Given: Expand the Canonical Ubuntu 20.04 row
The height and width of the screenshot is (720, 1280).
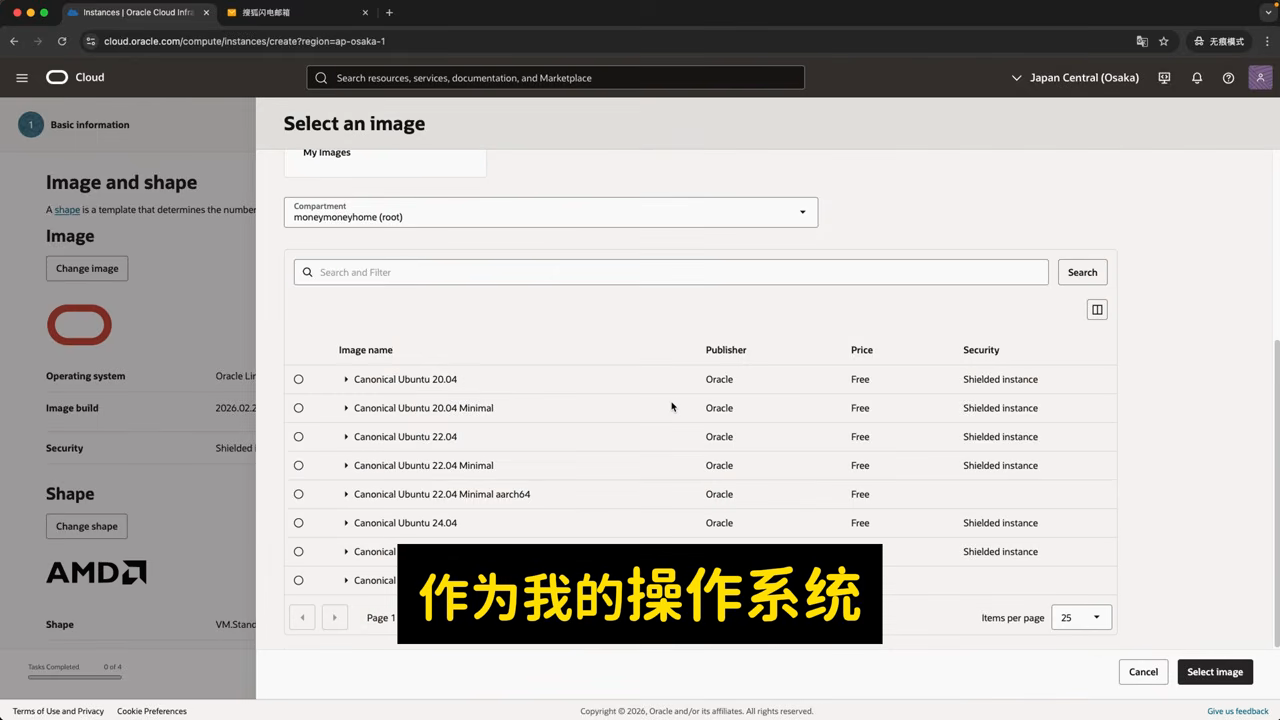Looking at the screenshot, I should pos(346,379).
